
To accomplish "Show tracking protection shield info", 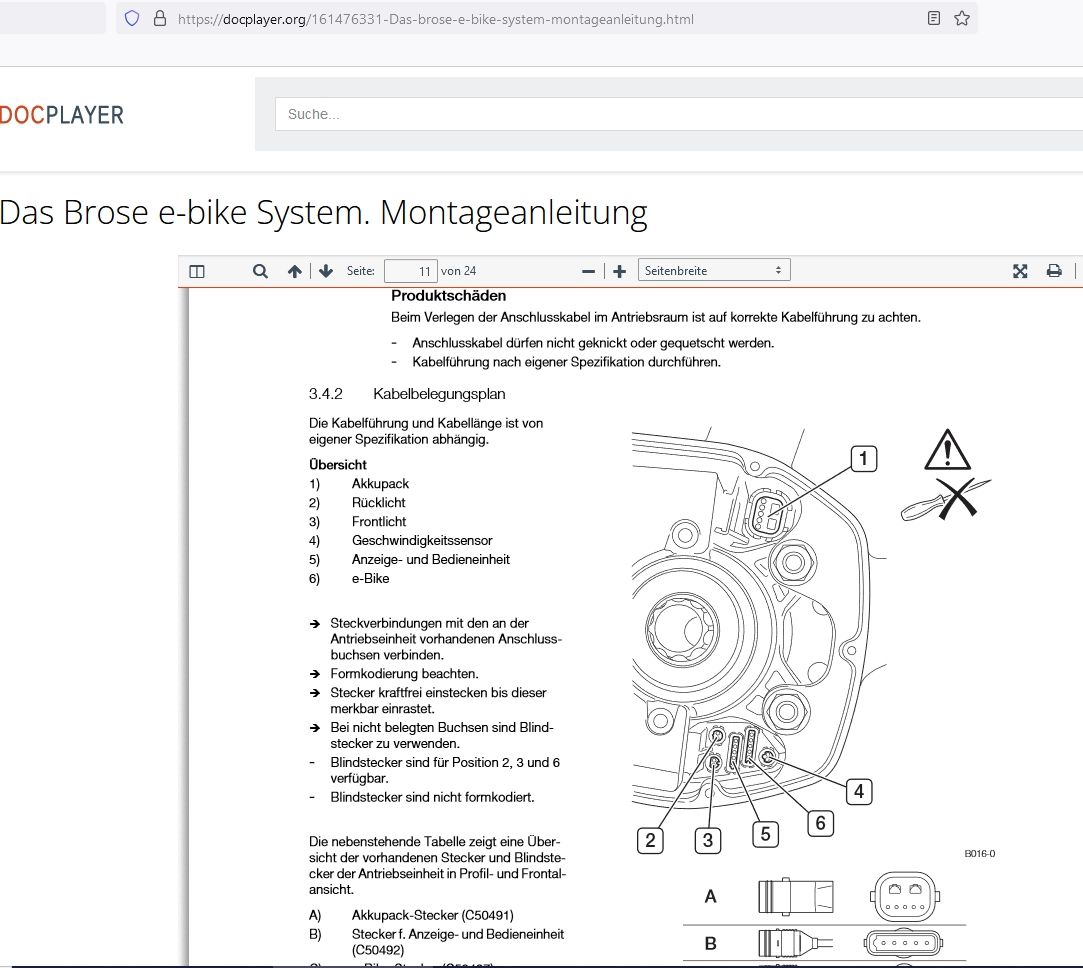I will click(x=132, y=19).
